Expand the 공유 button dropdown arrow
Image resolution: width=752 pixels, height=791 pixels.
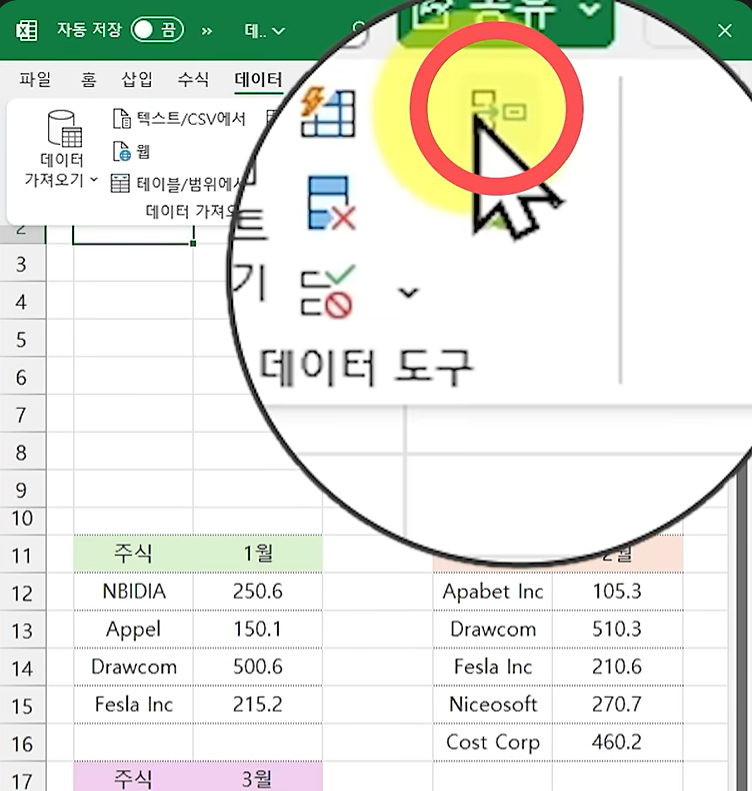[590, 9]
